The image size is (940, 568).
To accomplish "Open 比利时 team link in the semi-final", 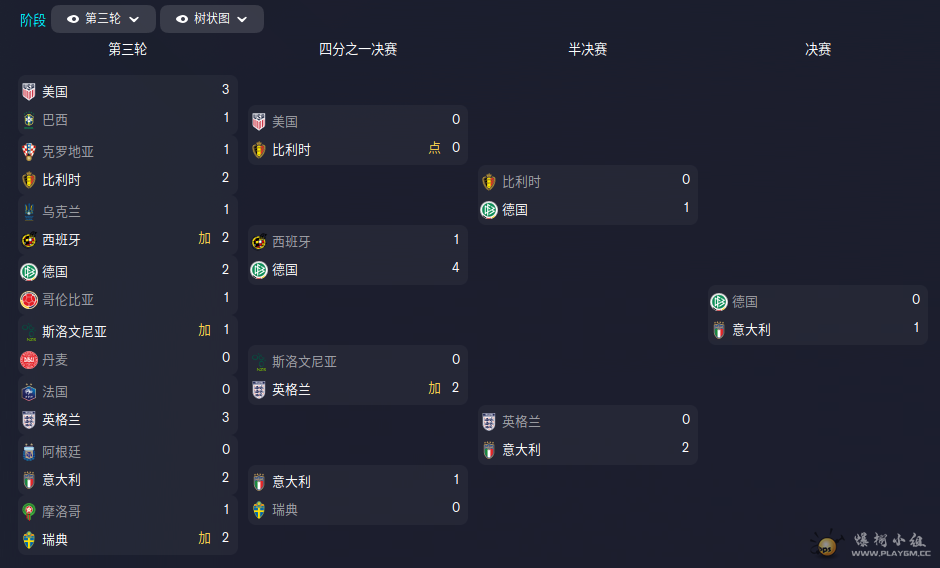I will tap(522, 182).
